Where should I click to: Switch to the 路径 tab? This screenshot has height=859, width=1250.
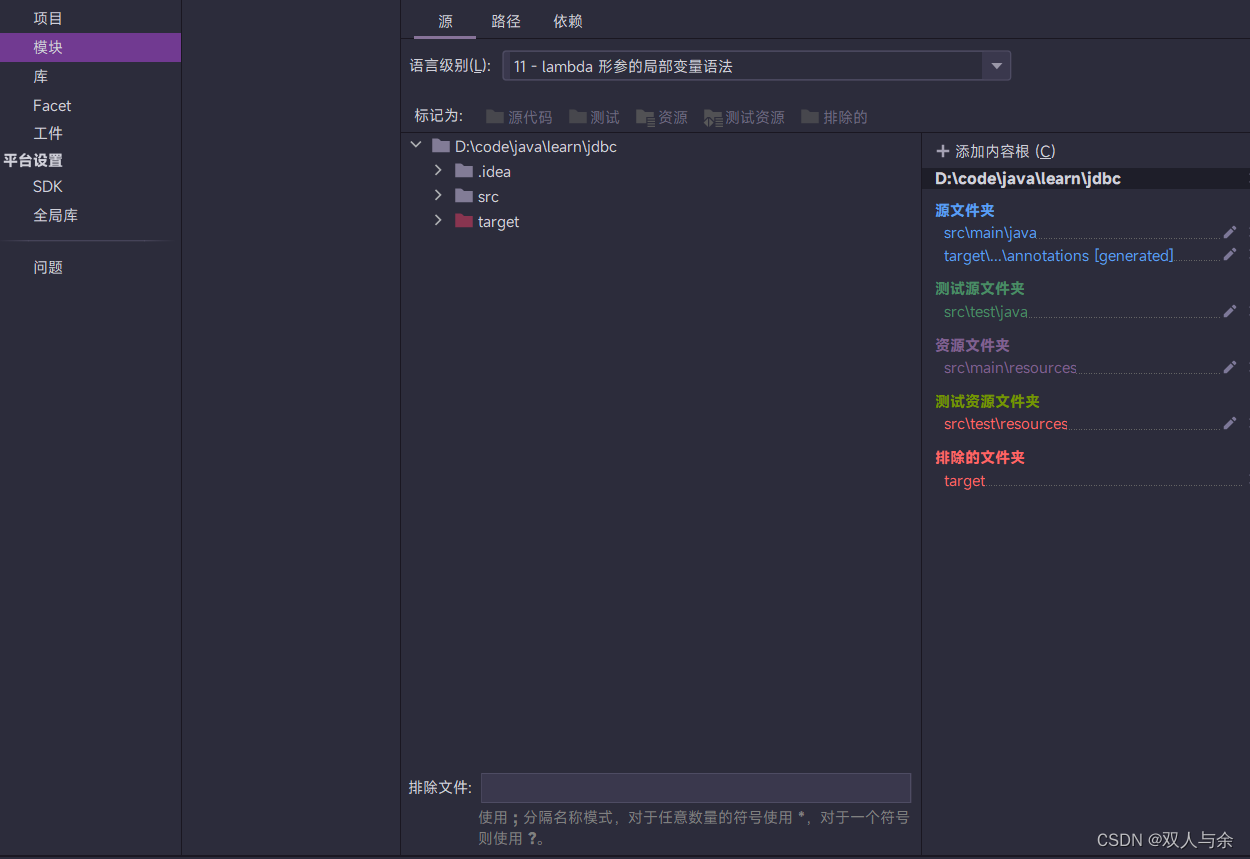coord(505,20)
